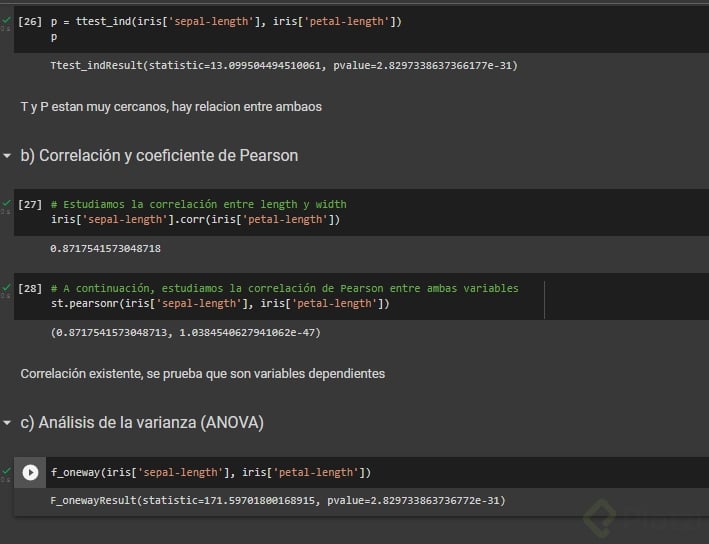Click the heading 'b) Correlación y coeficiente de Pearson'
The height and width of the screenshot is (544, 709).
click(159, 156)
